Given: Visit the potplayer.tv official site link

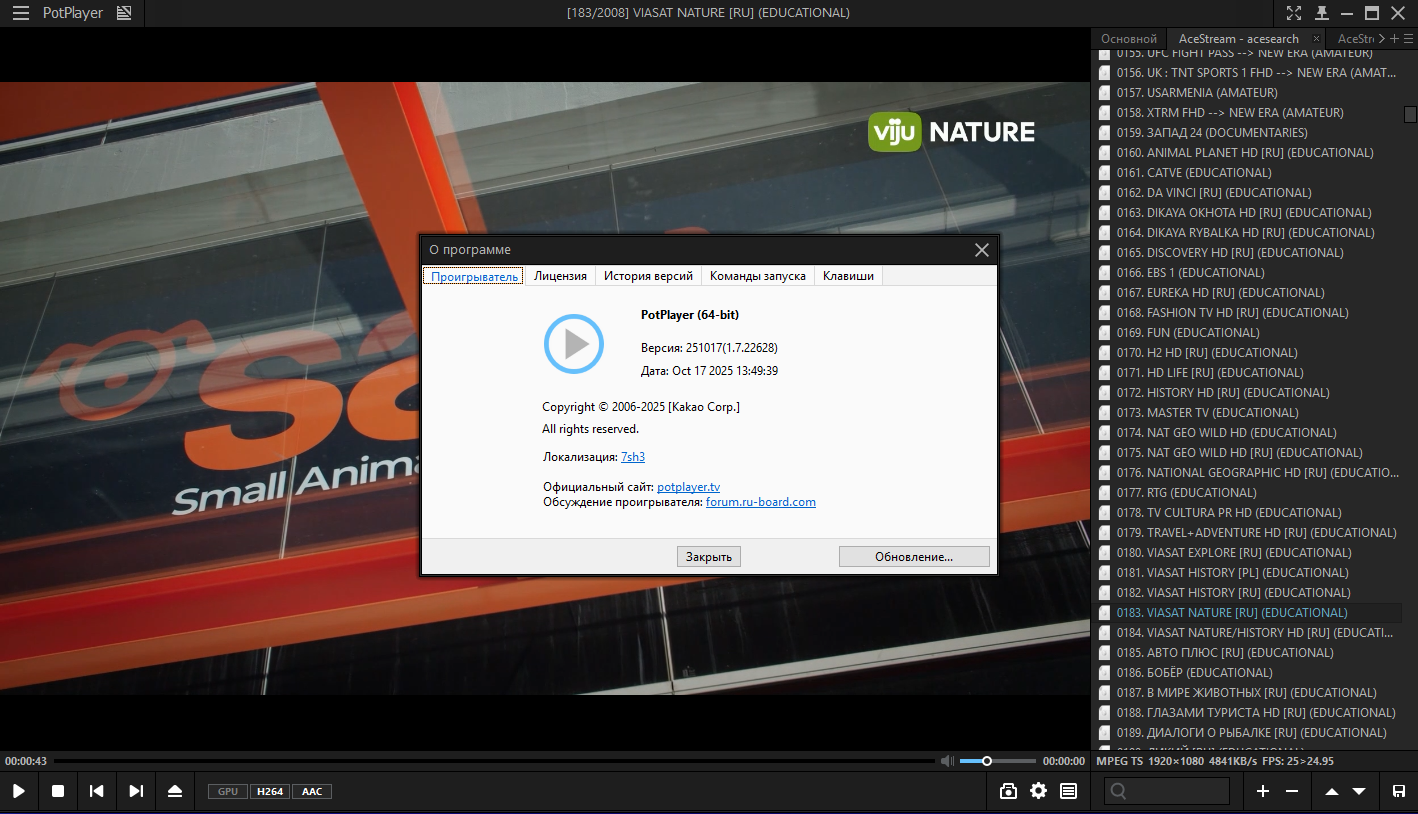Looking at the screenshot, I should pos(688,487).
